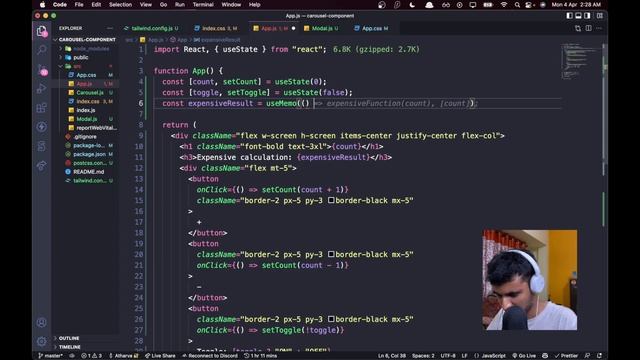Switch to index.css editor tab
Screen dimensions: 640x360
click(x=216, y=28)
